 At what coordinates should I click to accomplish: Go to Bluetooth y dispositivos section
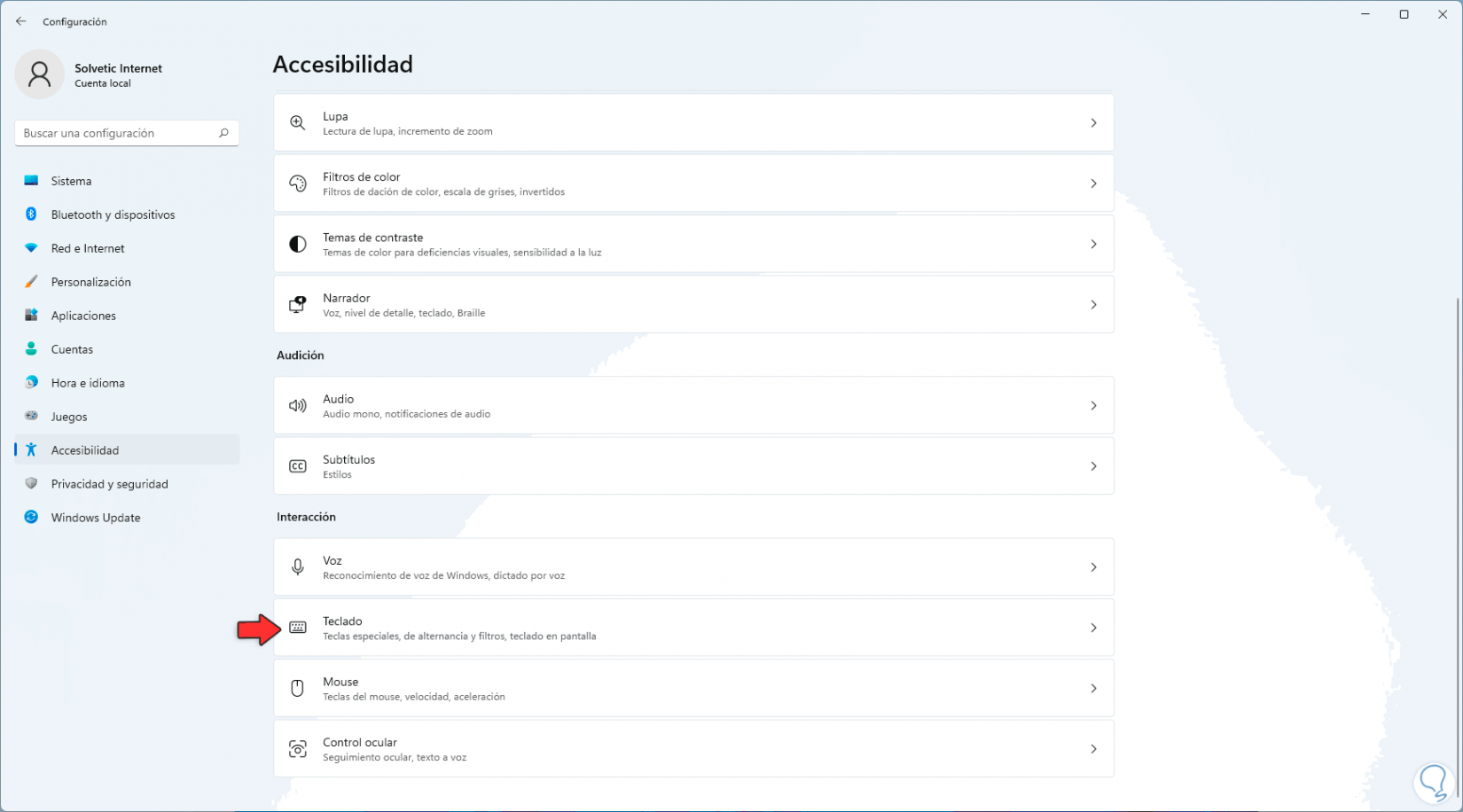point(113,215)
